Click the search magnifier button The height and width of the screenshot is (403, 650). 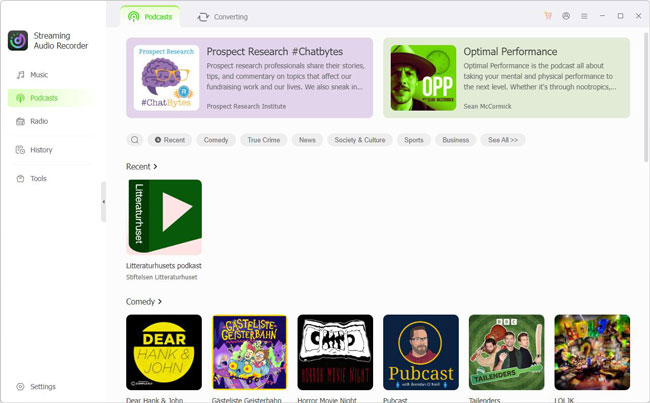(135, 140)
